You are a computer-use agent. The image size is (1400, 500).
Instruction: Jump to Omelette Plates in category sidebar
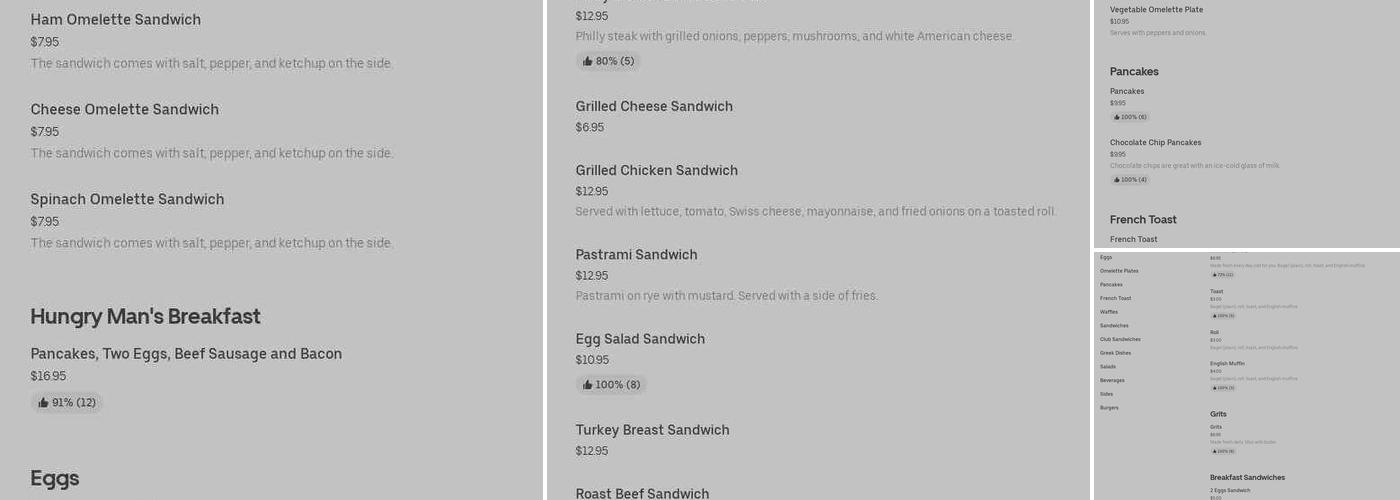tap(1119, 271)
